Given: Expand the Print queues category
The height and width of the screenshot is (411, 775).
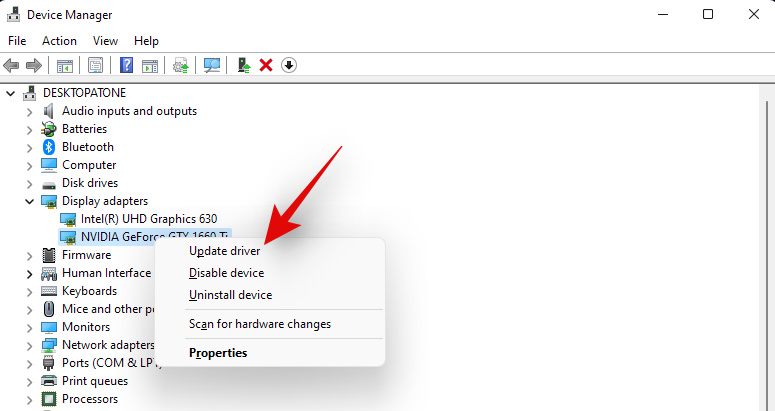Looking at the screenshot, I should pyautogui.click(x=30, y=382).
